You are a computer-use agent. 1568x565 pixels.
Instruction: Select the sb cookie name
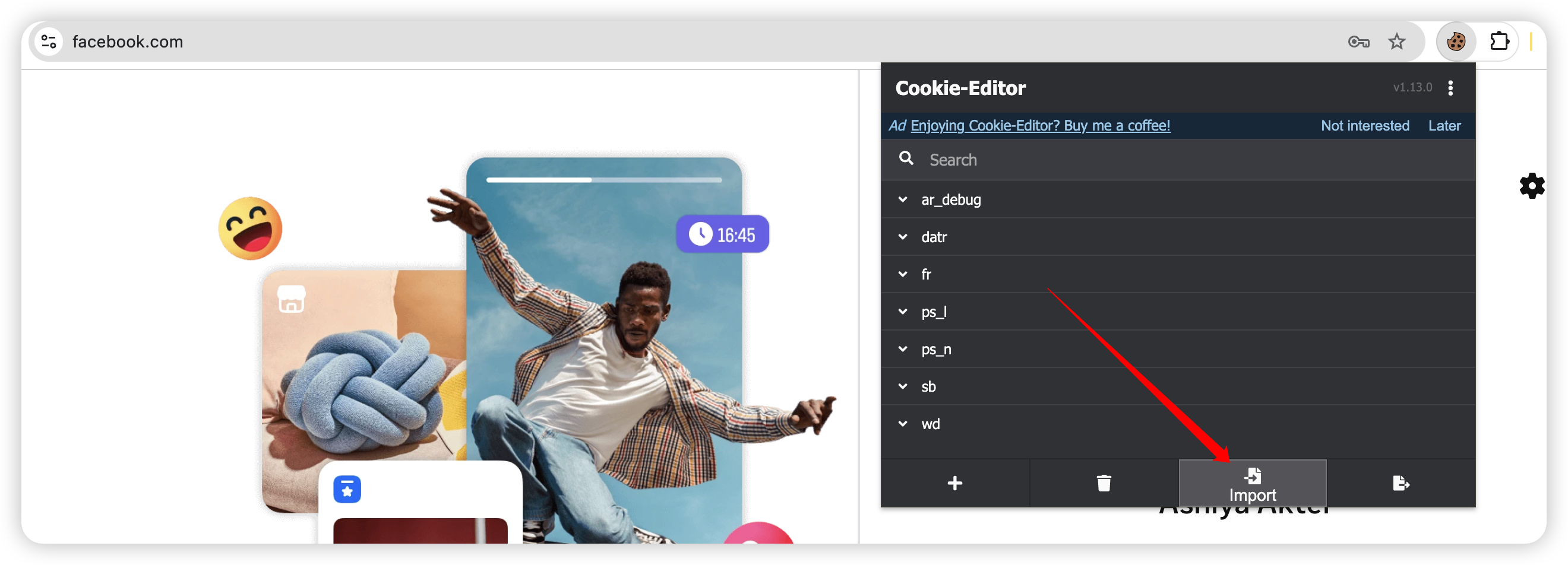pos(928,386)
